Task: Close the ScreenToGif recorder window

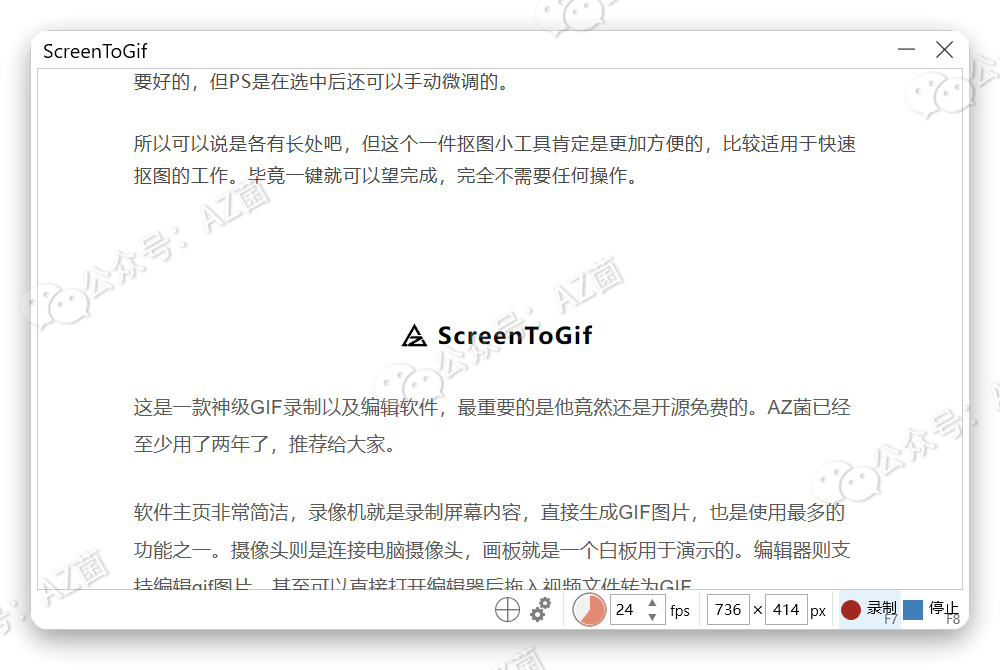Action: tap(945, 50)
